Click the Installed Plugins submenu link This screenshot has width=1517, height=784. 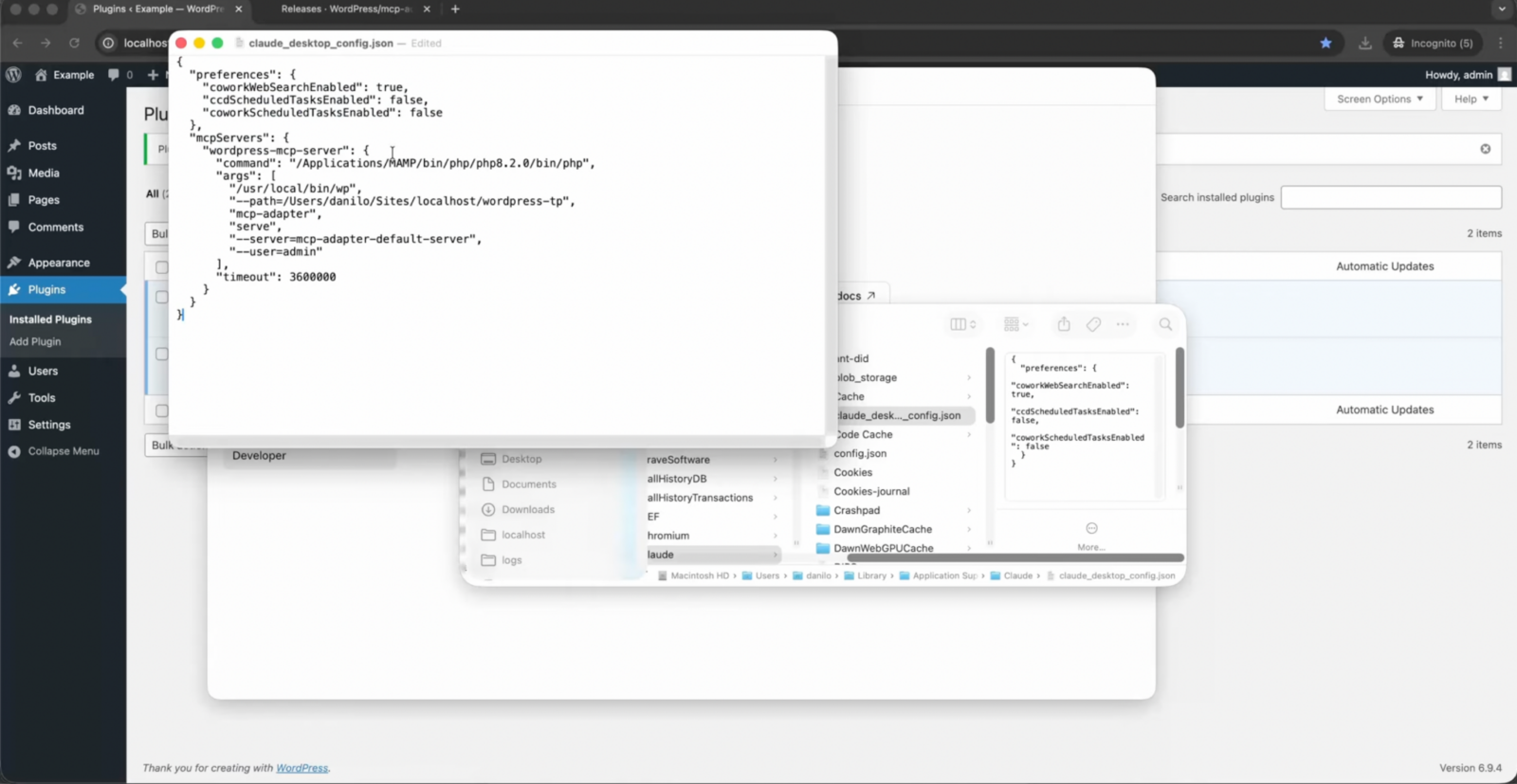(x=50, y=319)
